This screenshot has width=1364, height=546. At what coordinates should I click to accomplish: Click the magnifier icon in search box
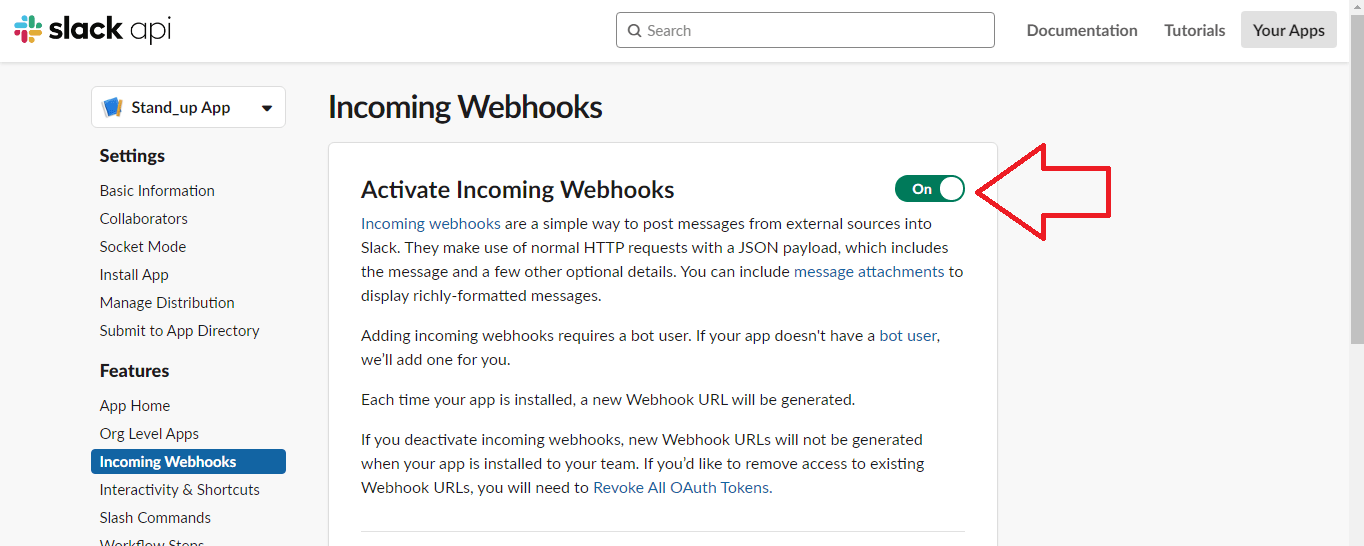[x=634, y=31]
